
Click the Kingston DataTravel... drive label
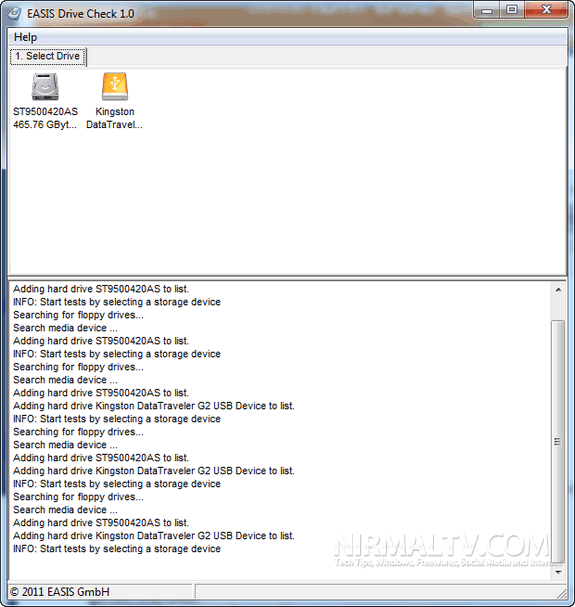115,118
